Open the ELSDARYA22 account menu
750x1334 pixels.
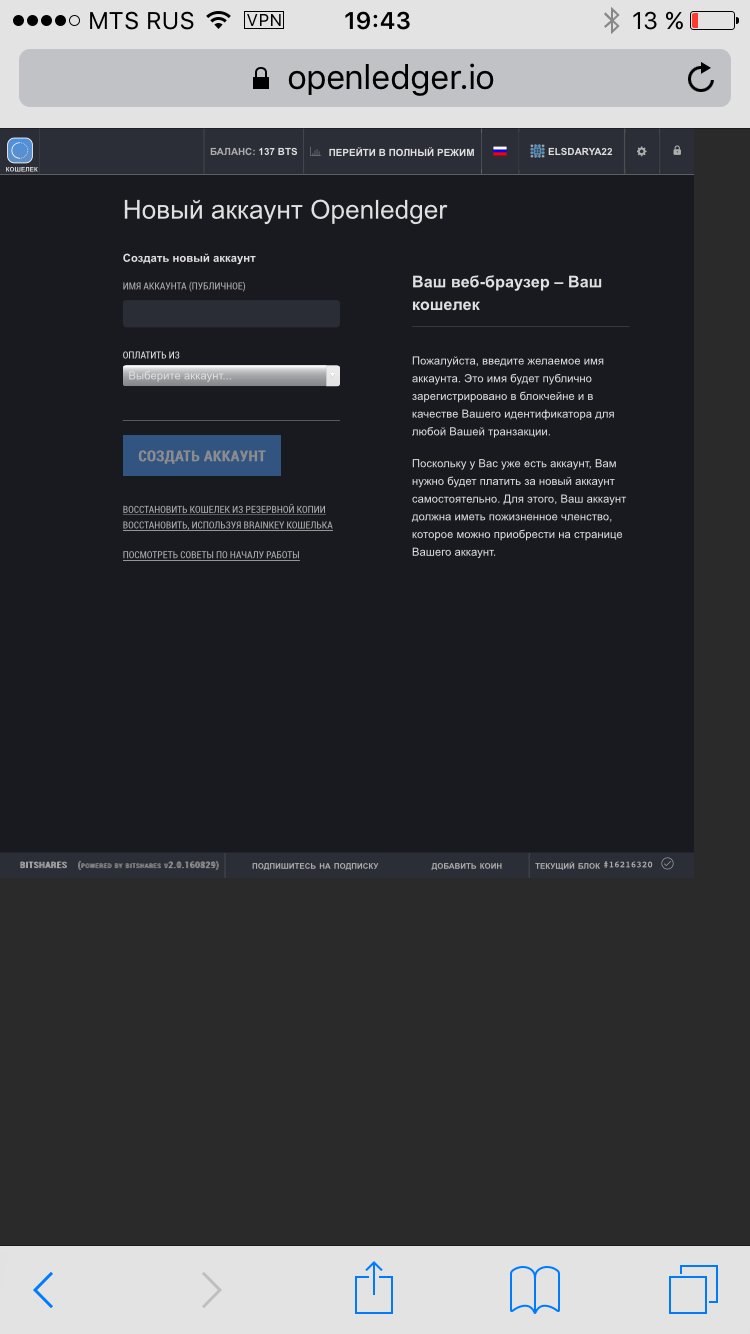(571, 151)
